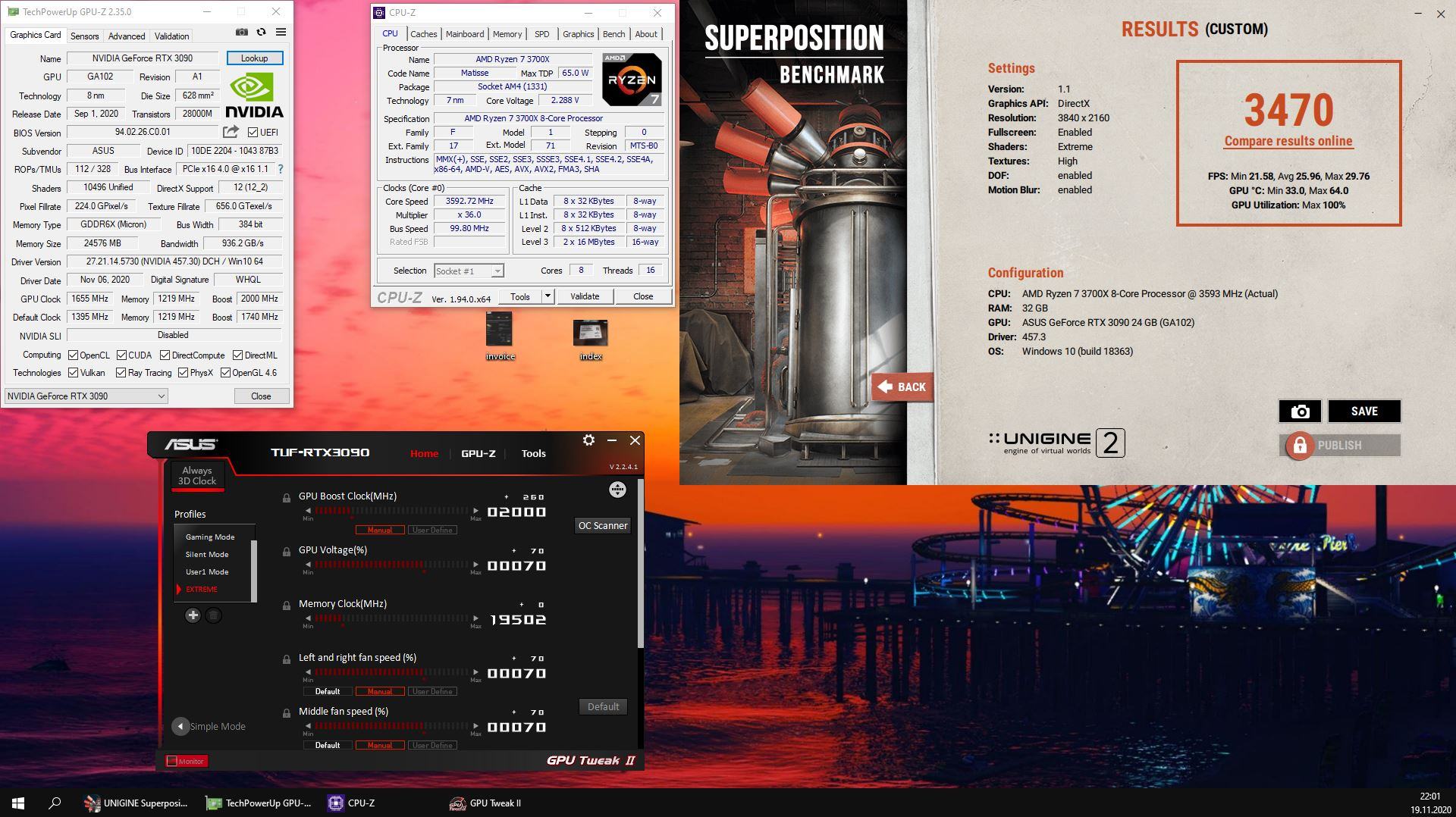1456x817 pixels.
Task: Click the BIOS Version share/export icon
Action: [x=231, y=132]
